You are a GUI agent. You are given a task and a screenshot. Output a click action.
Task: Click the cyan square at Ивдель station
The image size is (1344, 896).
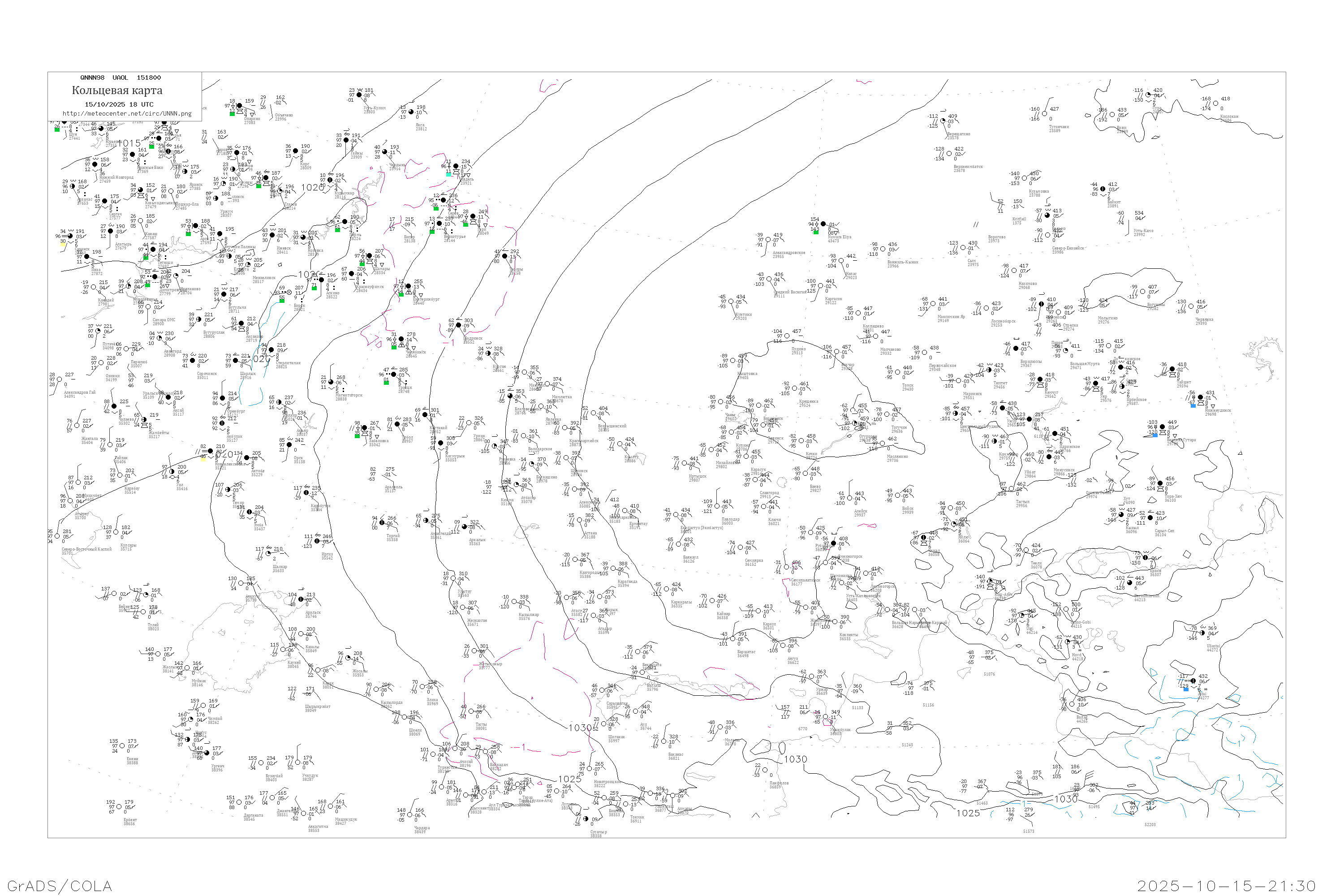pyautogui.click(x=448, y=174)
